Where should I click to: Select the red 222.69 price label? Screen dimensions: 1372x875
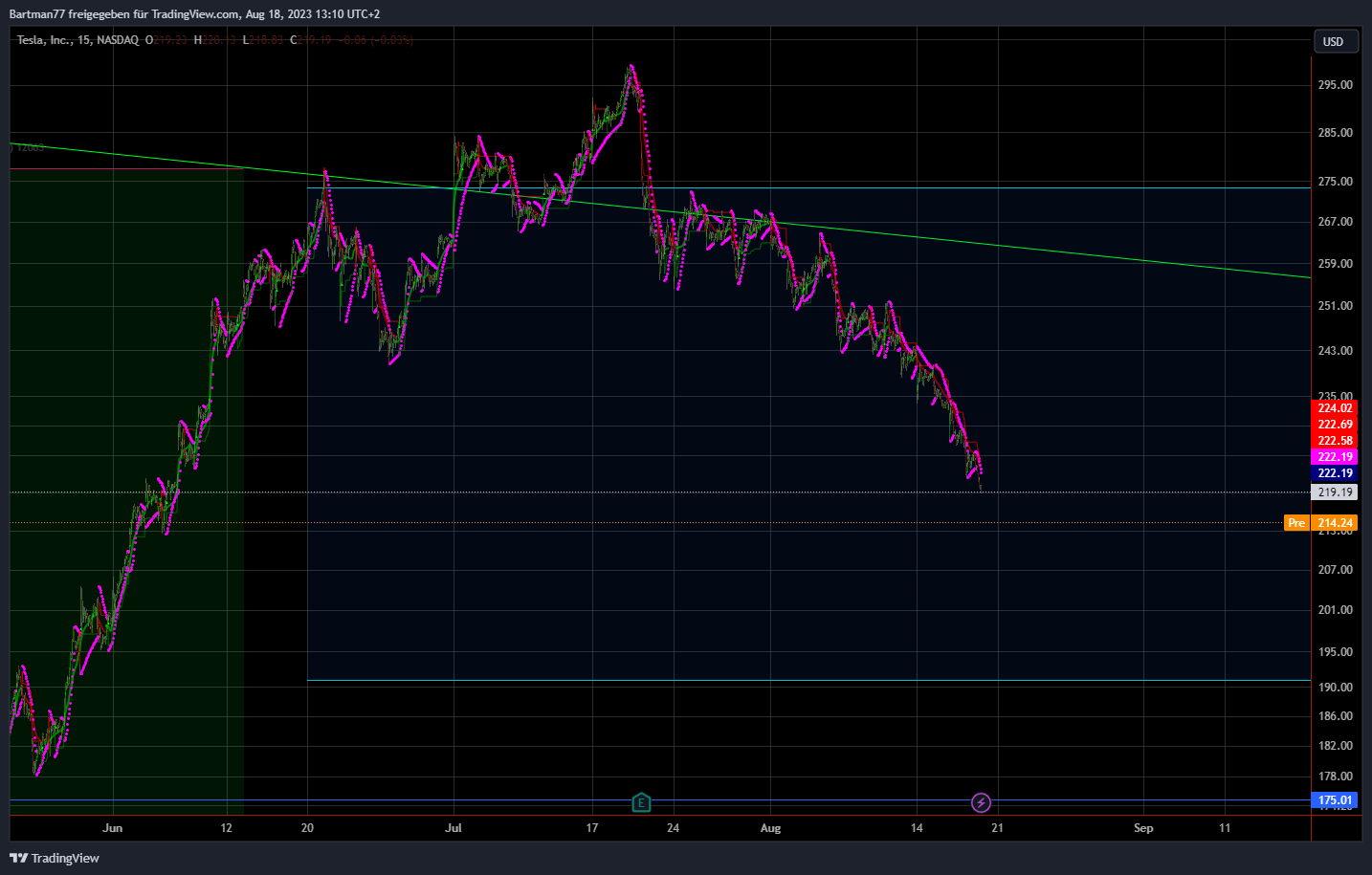coord(1335,425)
